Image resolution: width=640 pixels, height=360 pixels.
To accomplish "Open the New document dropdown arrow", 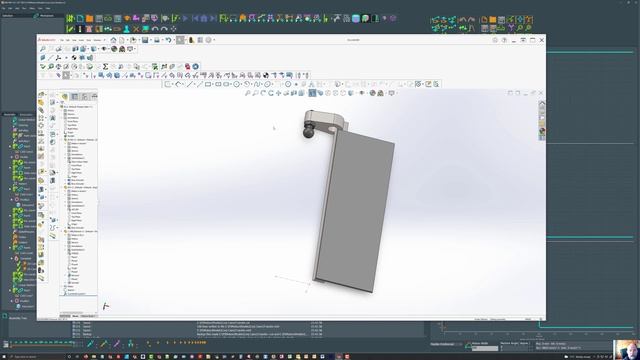I will pyautogui.click(x=127, y=40).
